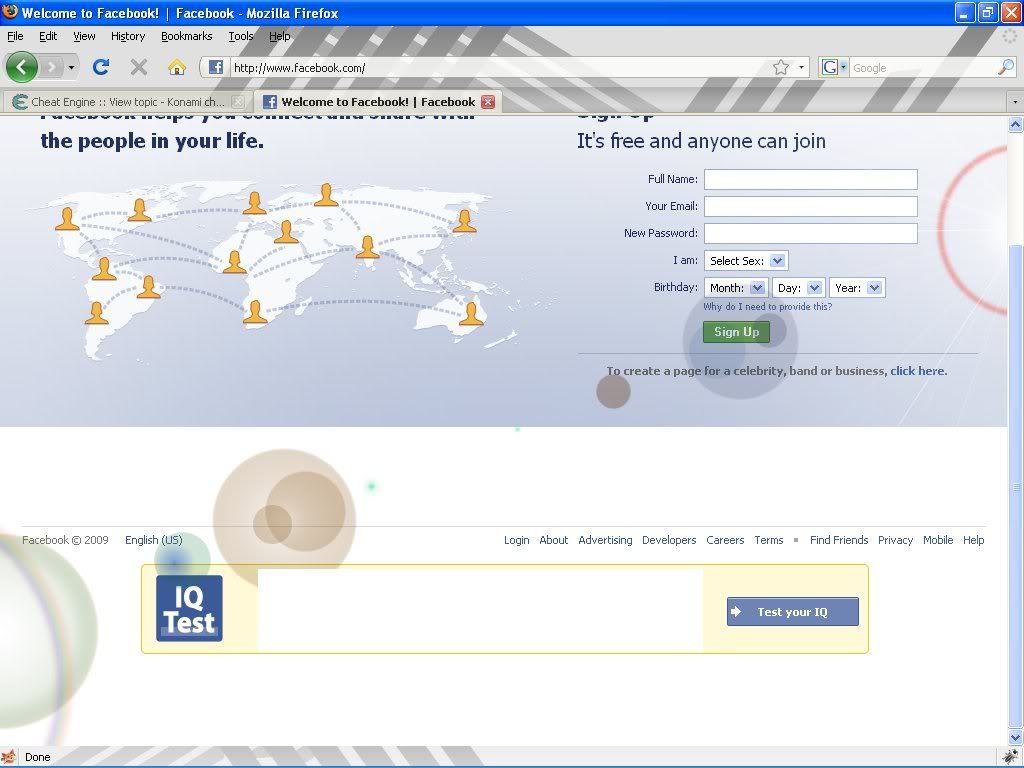The height and width of the screenshot is (768, 1024).
Task: Open the Bookmarks menu
Action: (186, 36)
